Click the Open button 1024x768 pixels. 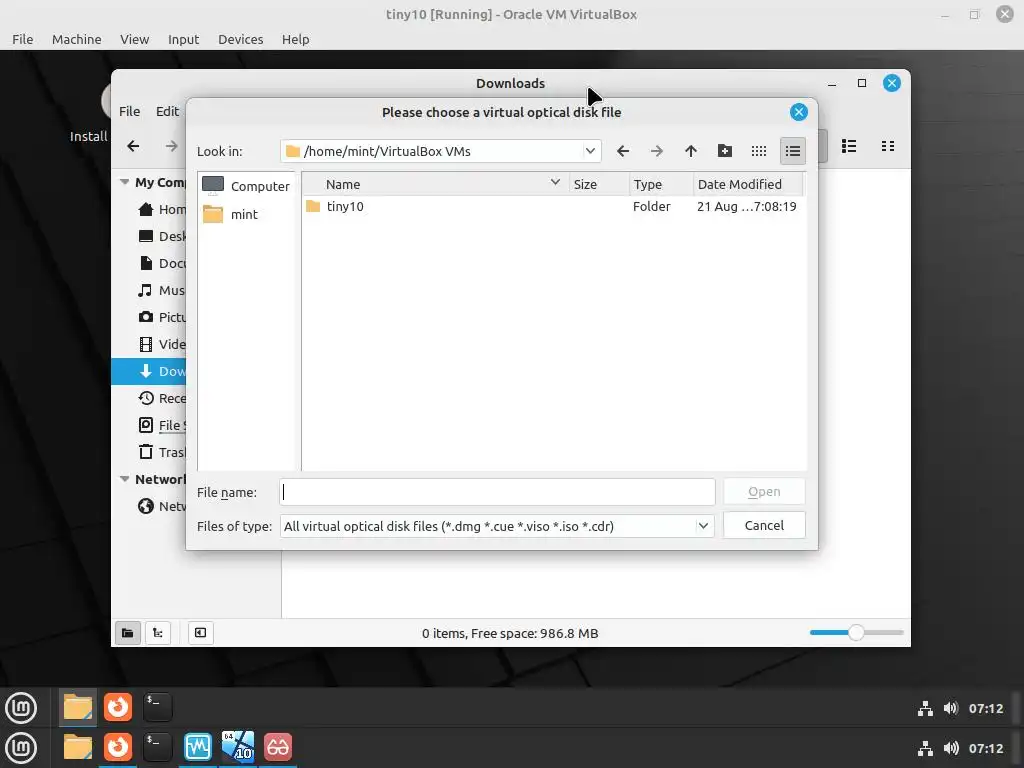click(764, 491)
